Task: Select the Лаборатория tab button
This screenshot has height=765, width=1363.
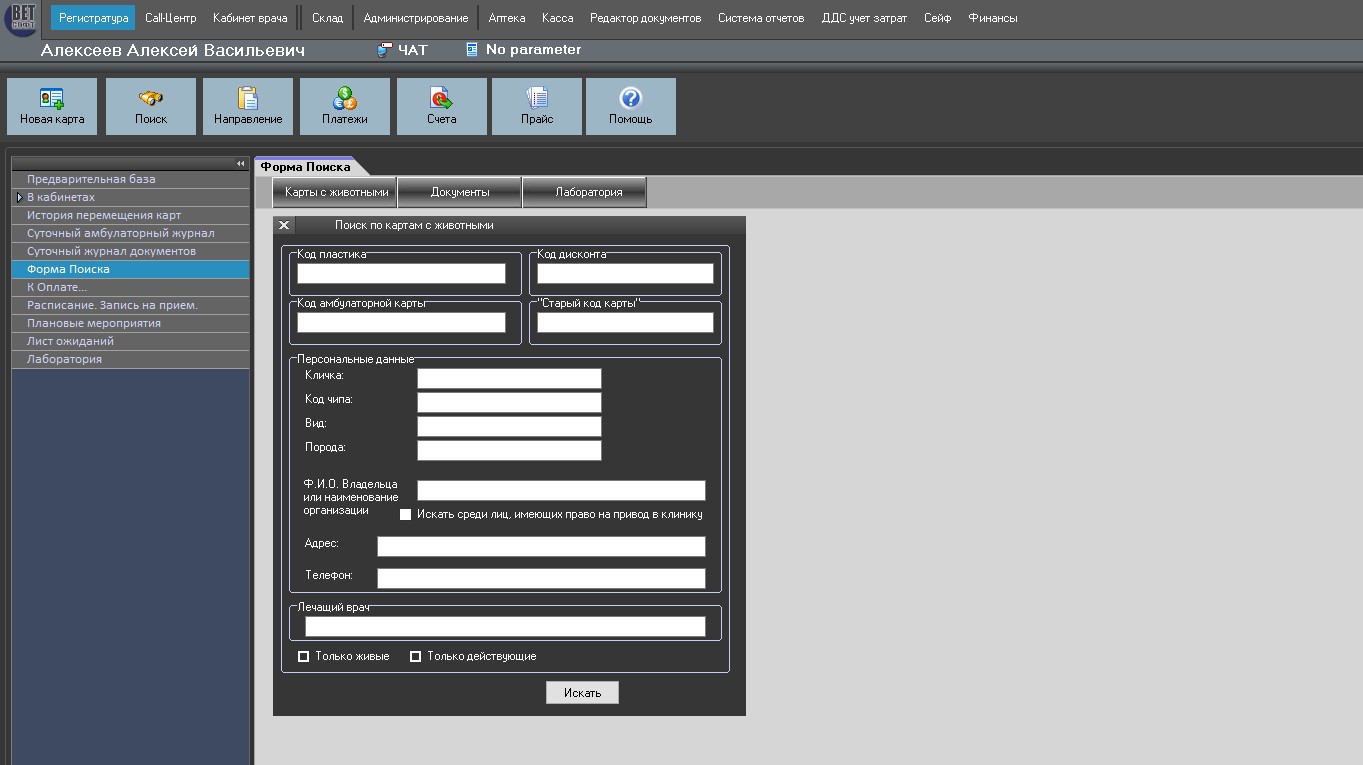Action: click(589, 192)
